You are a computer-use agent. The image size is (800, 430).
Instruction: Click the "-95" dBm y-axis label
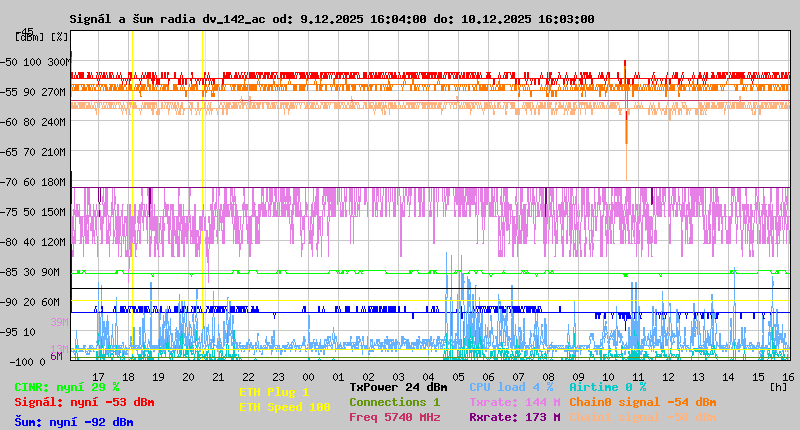click(9, 333)
